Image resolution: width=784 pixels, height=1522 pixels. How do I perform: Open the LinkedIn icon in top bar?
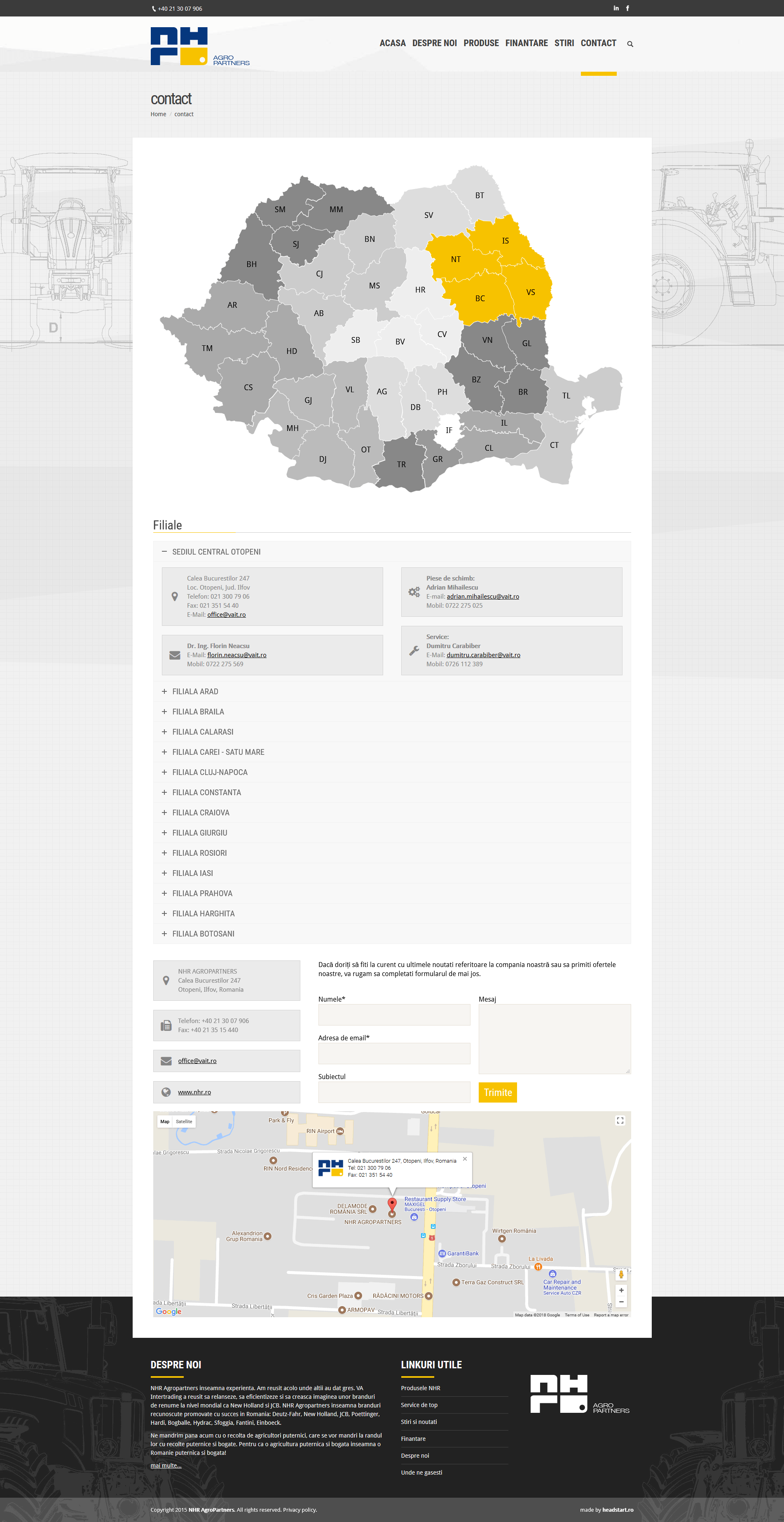(615, 8)
